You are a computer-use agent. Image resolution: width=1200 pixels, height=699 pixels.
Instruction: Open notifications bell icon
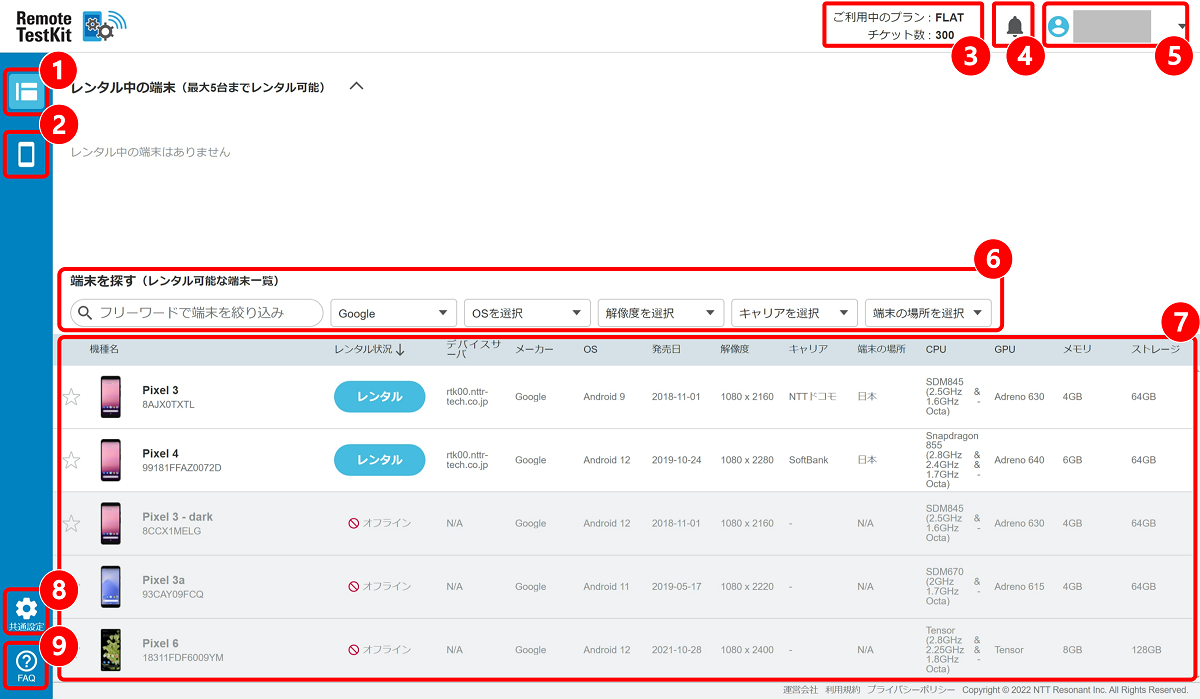[x=1015, y=27]
